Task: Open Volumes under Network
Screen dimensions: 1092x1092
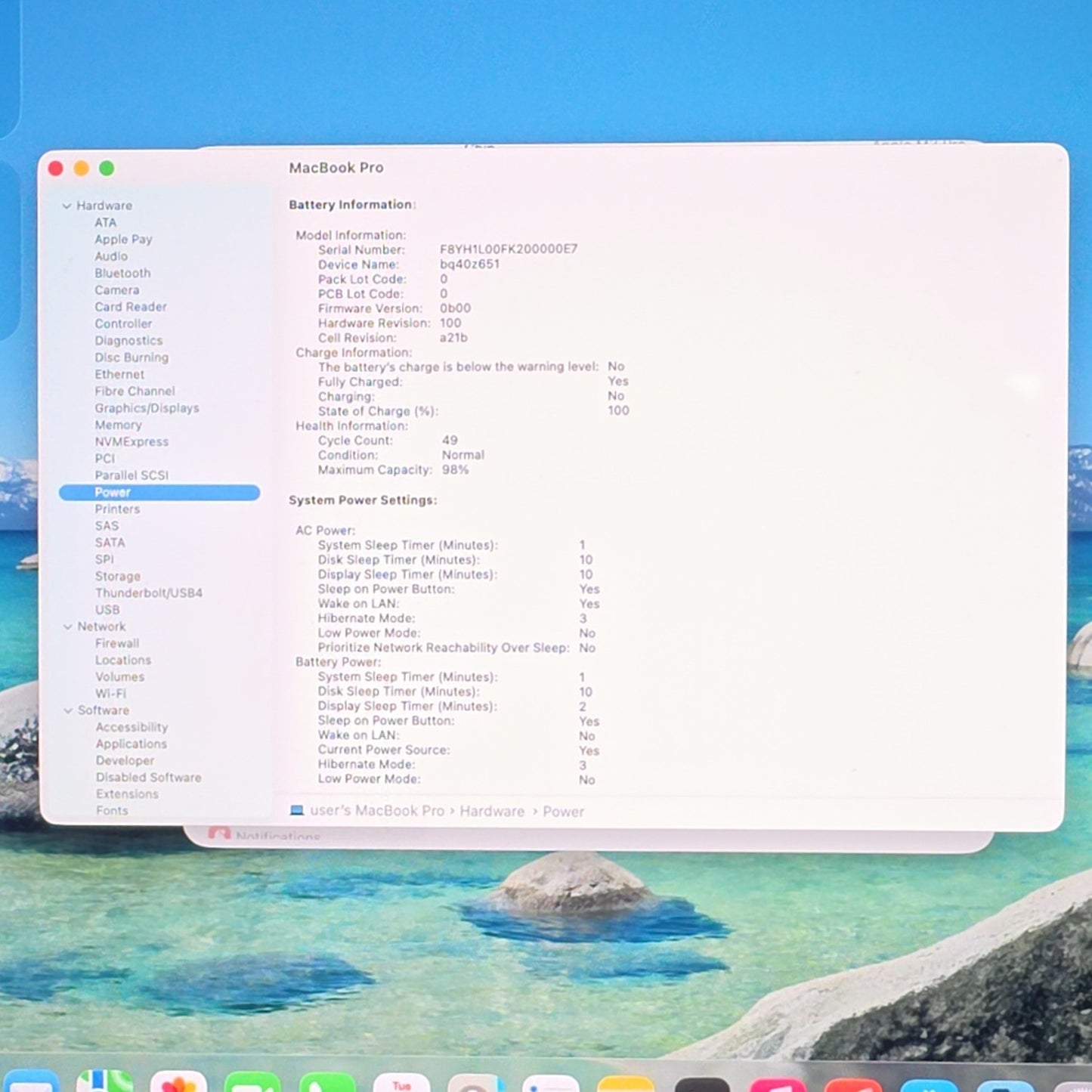Action: coord(119,677)
